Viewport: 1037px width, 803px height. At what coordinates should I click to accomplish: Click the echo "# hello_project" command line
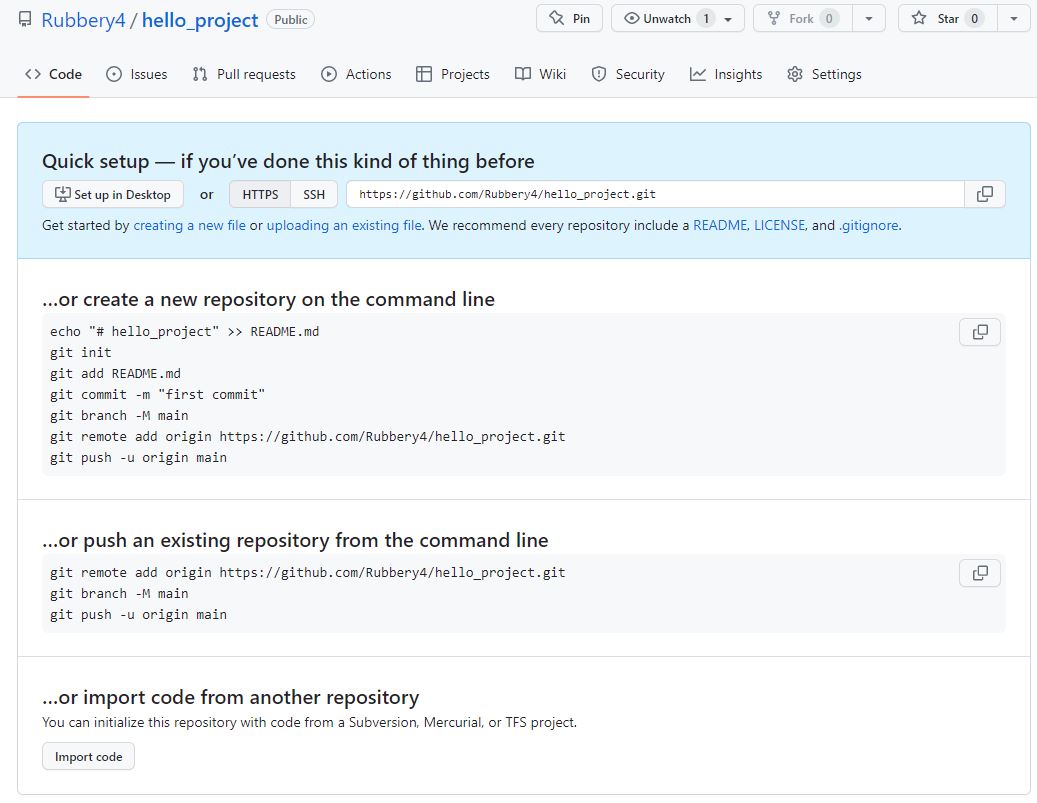tap(185, 331)
